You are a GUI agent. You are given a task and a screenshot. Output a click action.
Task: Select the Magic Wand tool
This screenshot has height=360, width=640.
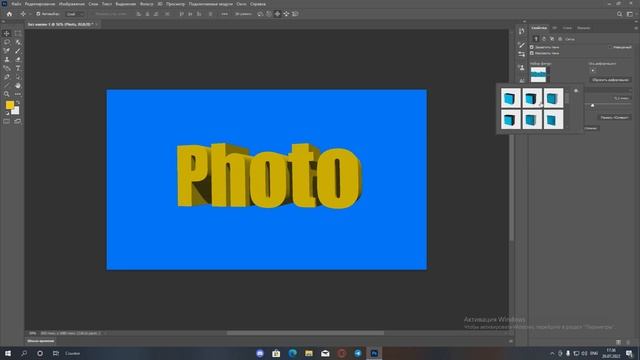[x=18, y=42]
